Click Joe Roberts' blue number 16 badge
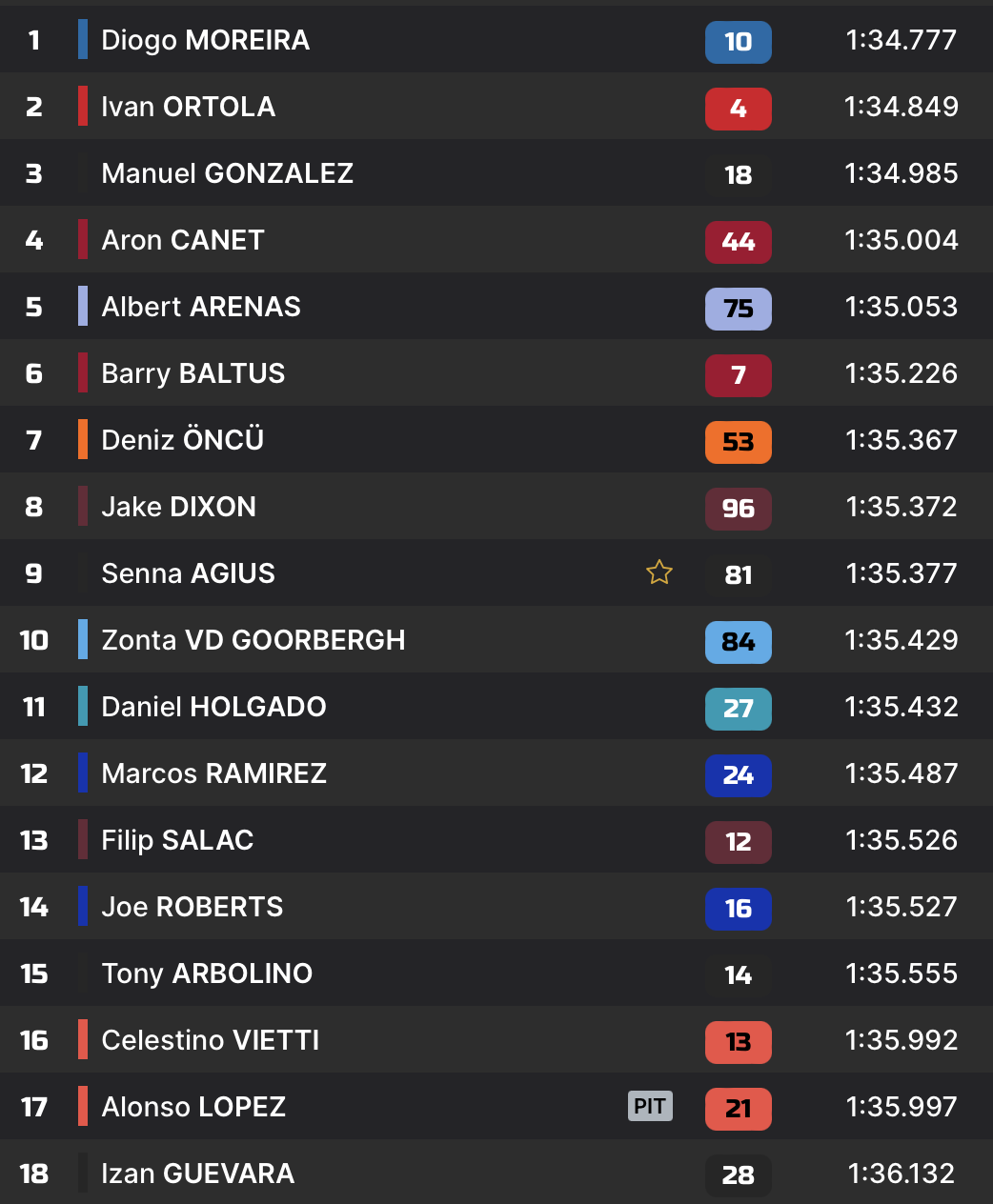Screen dimensions: 993x1204 [738, 909]
